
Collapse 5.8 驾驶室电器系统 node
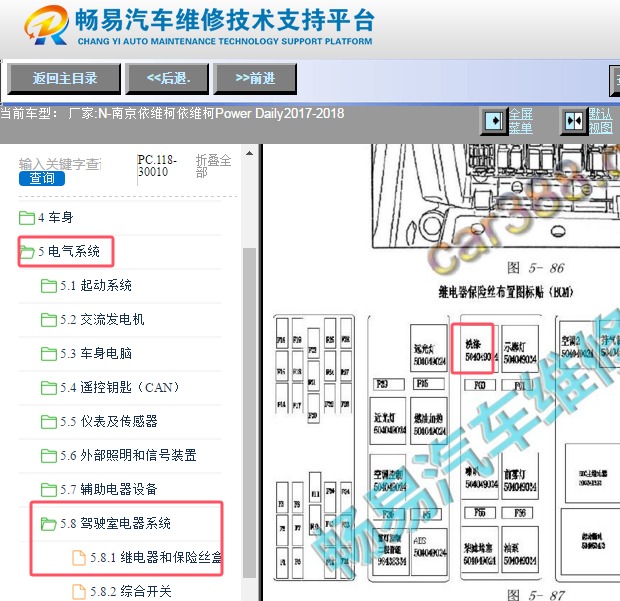click(x=115, y=524)
